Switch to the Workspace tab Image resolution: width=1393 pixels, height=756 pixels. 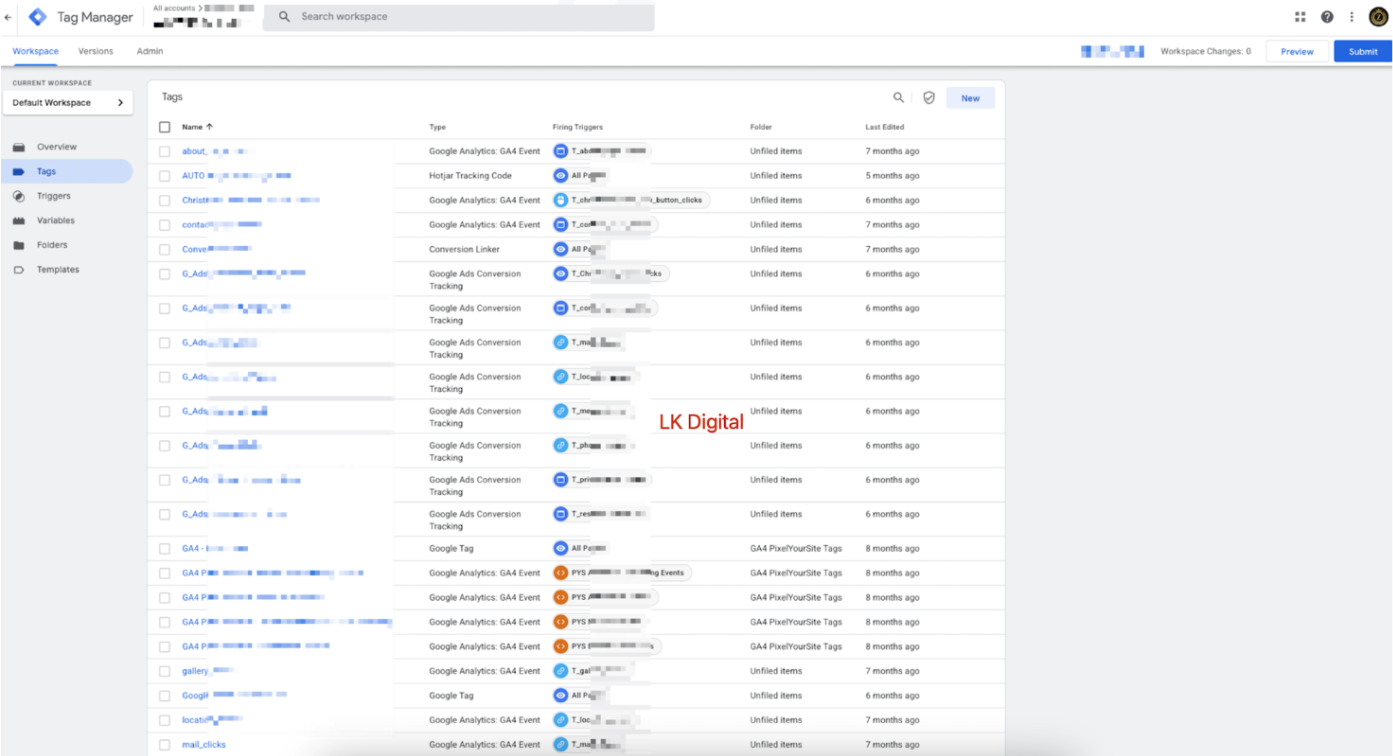pyautogui.click(x=35, y=51)
